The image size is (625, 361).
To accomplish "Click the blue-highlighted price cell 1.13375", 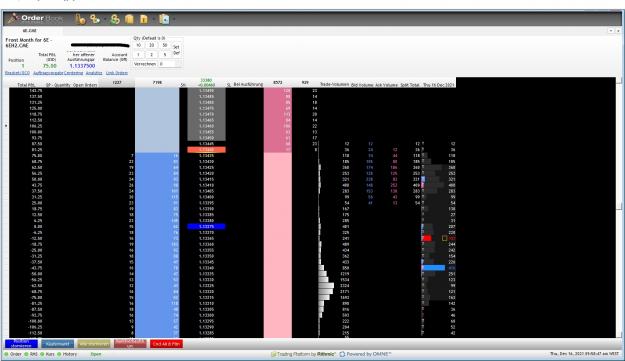I will coord(206,227).
